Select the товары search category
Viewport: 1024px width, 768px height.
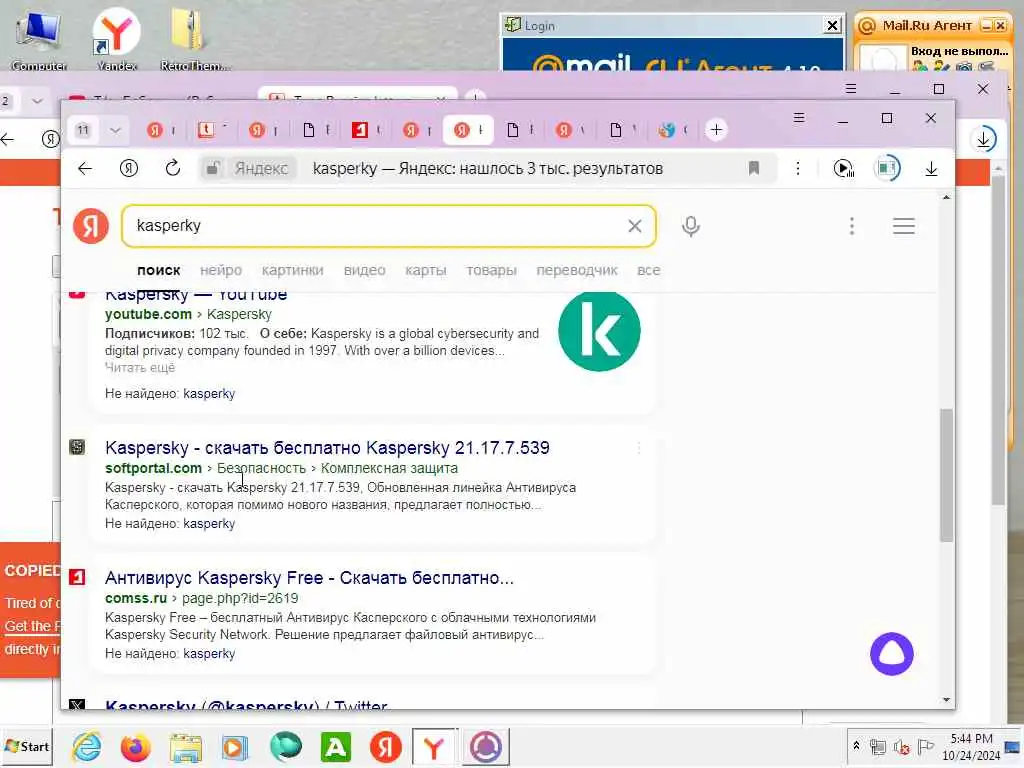click(491, 270)
